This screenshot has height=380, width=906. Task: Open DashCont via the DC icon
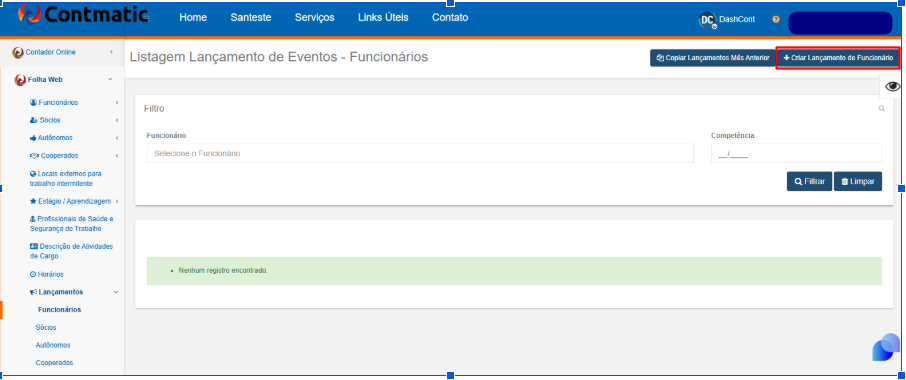(707, 20)
